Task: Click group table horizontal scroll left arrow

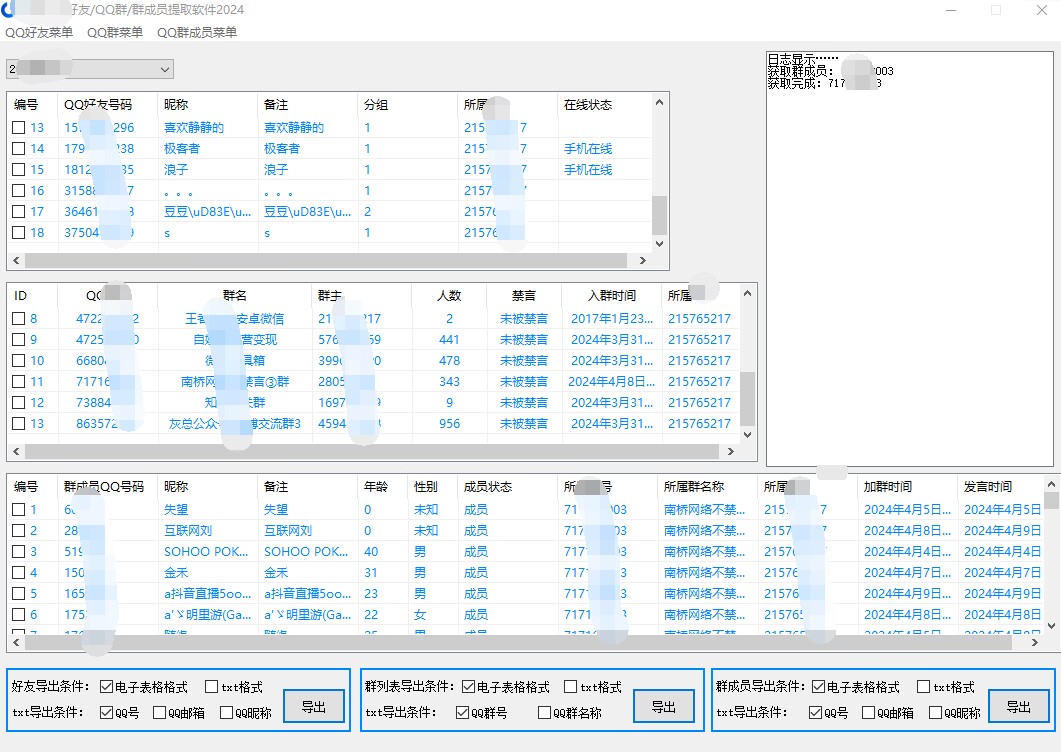Action: coord(16,451)
